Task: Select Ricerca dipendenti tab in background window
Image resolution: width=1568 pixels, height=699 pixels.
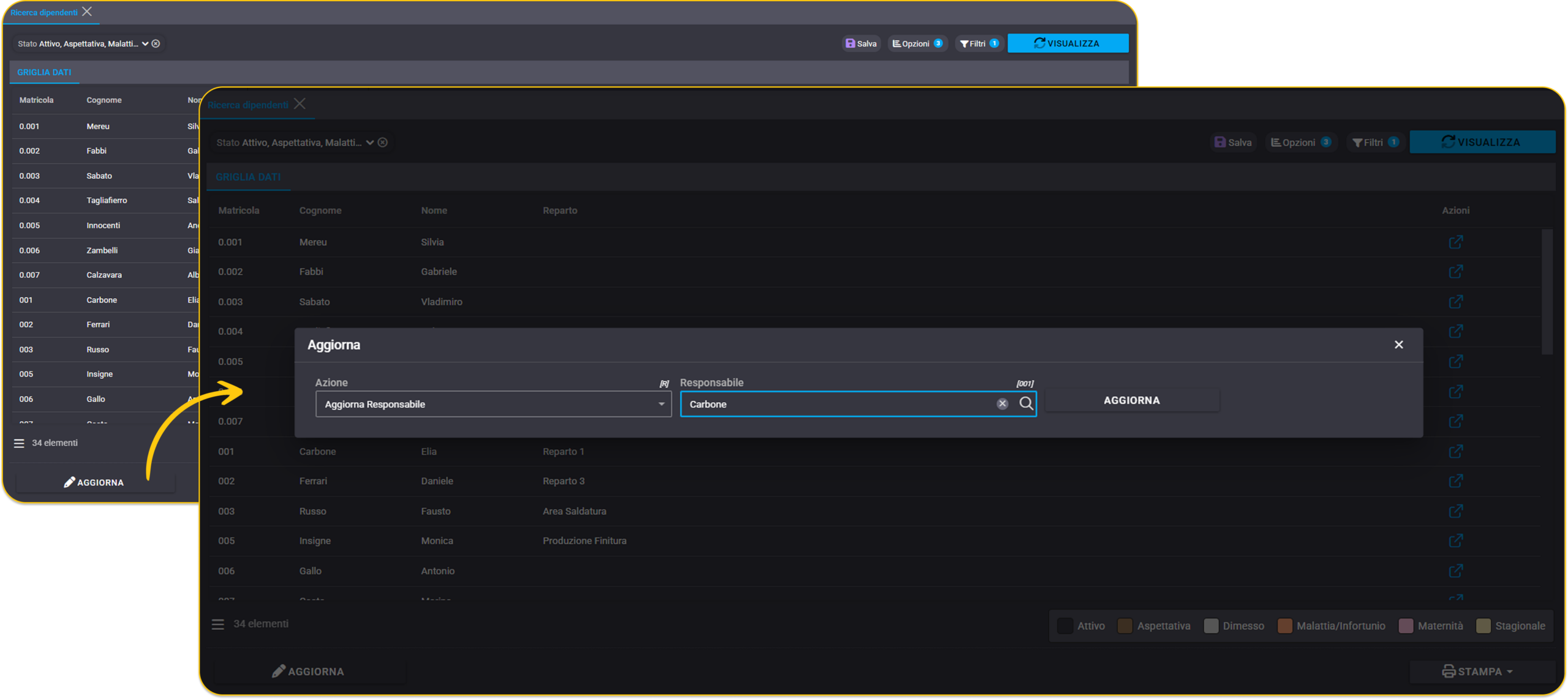Action: pos(44,12)
